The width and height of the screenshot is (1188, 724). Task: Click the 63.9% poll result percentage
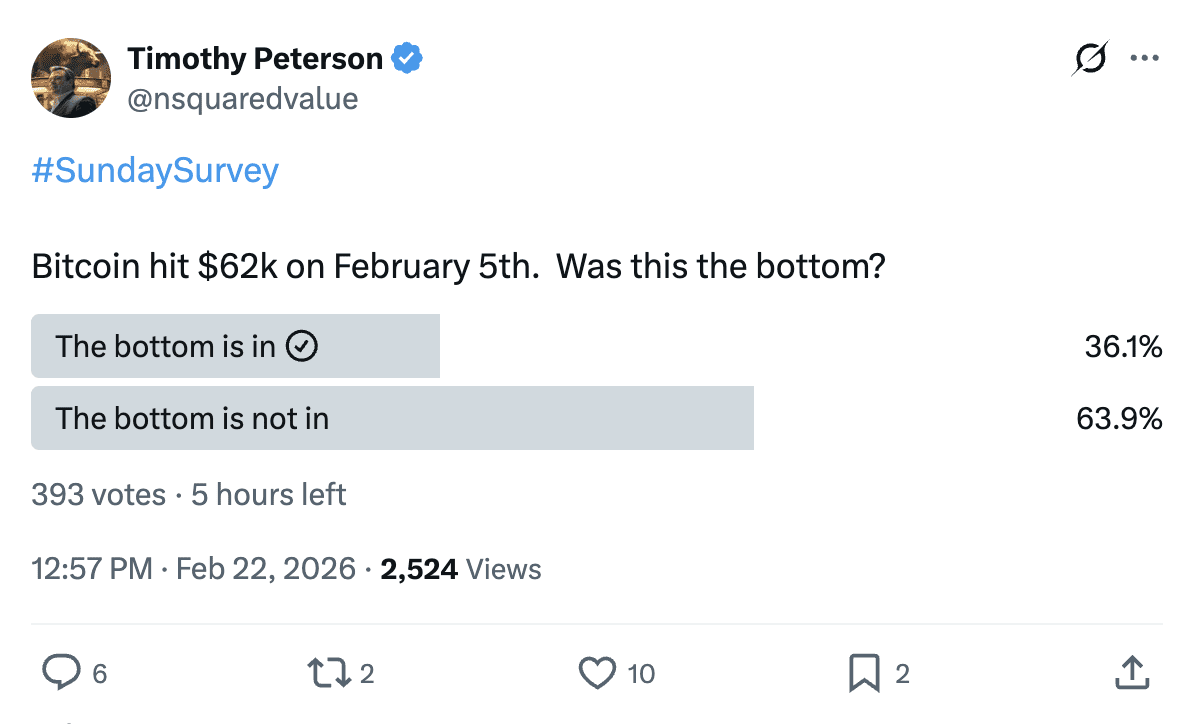tap(1119, 418)
